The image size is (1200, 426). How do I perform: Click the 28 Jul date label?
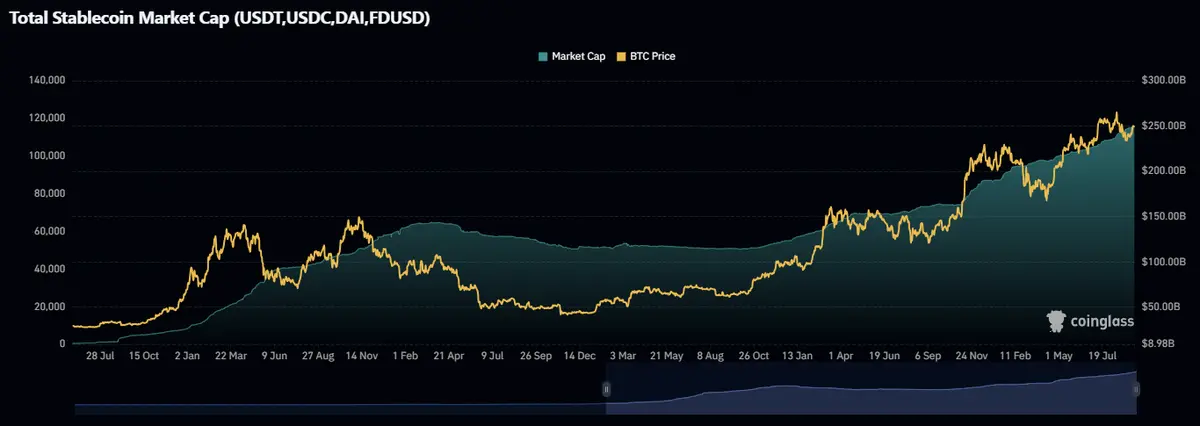pyautogui.click(x=102, y=355)
